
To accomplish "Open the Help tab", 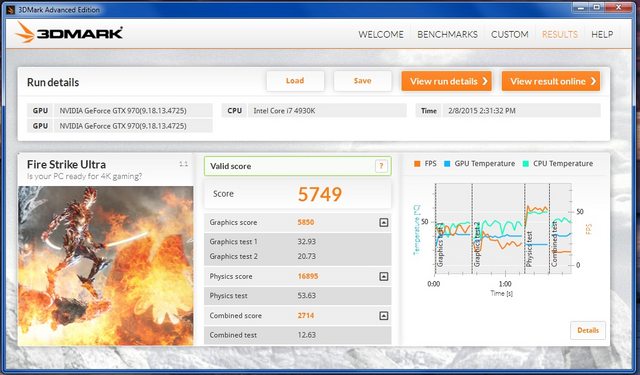I will (602, 35).
